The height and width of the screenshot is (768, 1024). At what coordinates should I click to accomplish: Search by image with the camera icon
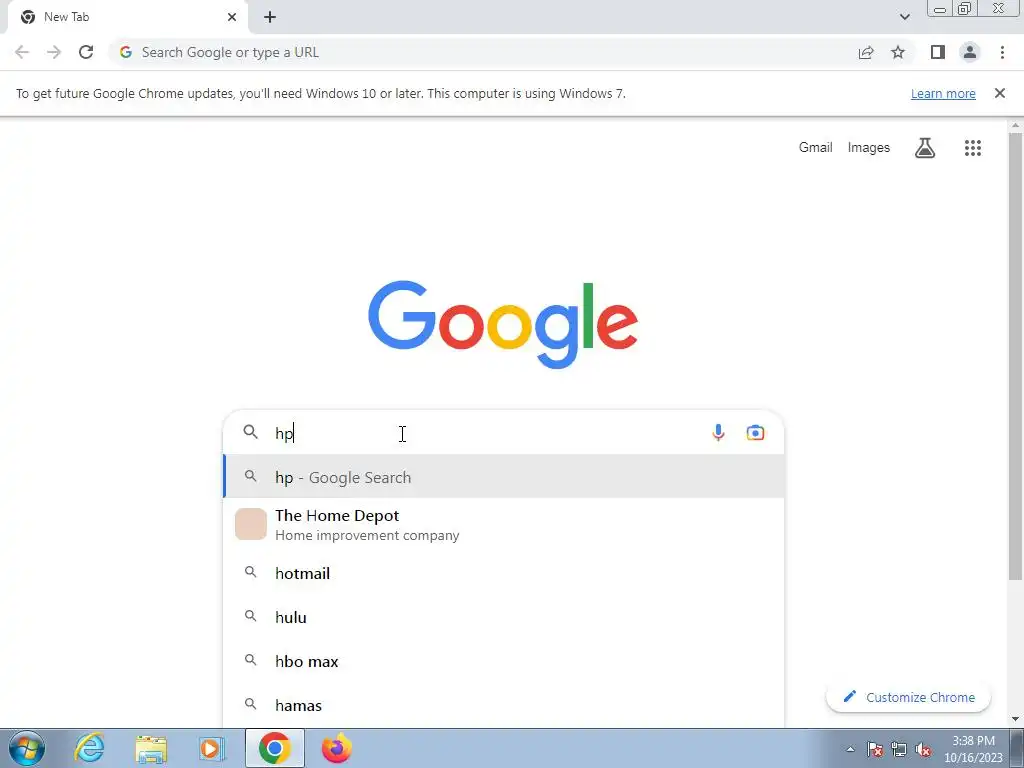(x=755, y=432)
